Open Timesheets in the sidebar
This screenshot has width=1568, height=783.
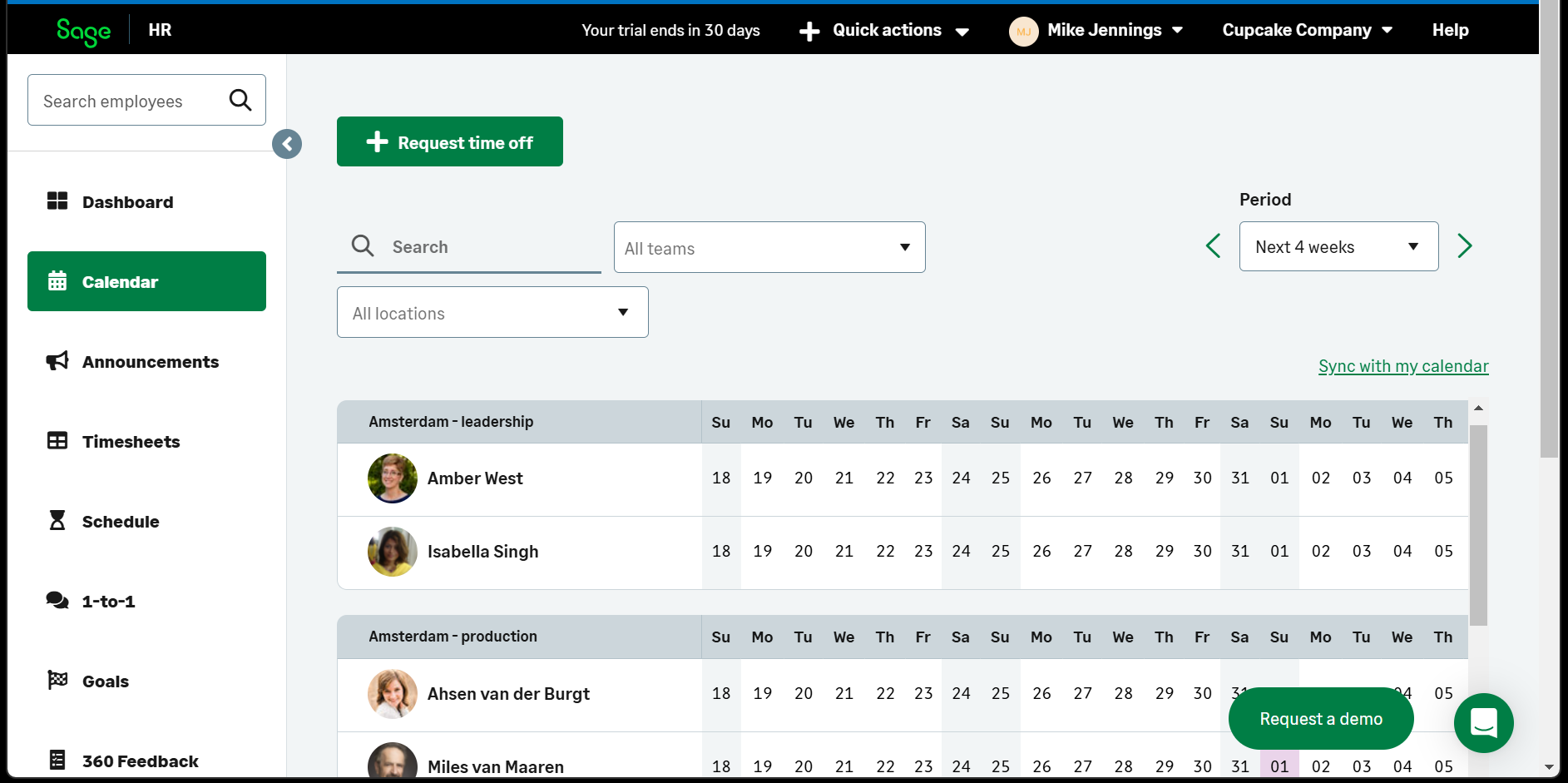(x=131, y=442)
